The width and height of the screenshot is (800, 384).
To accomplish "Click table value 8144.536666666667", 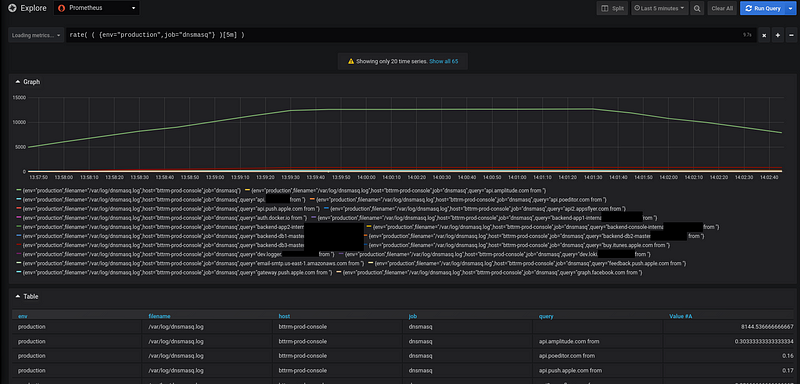I will (x=766, y=327).
